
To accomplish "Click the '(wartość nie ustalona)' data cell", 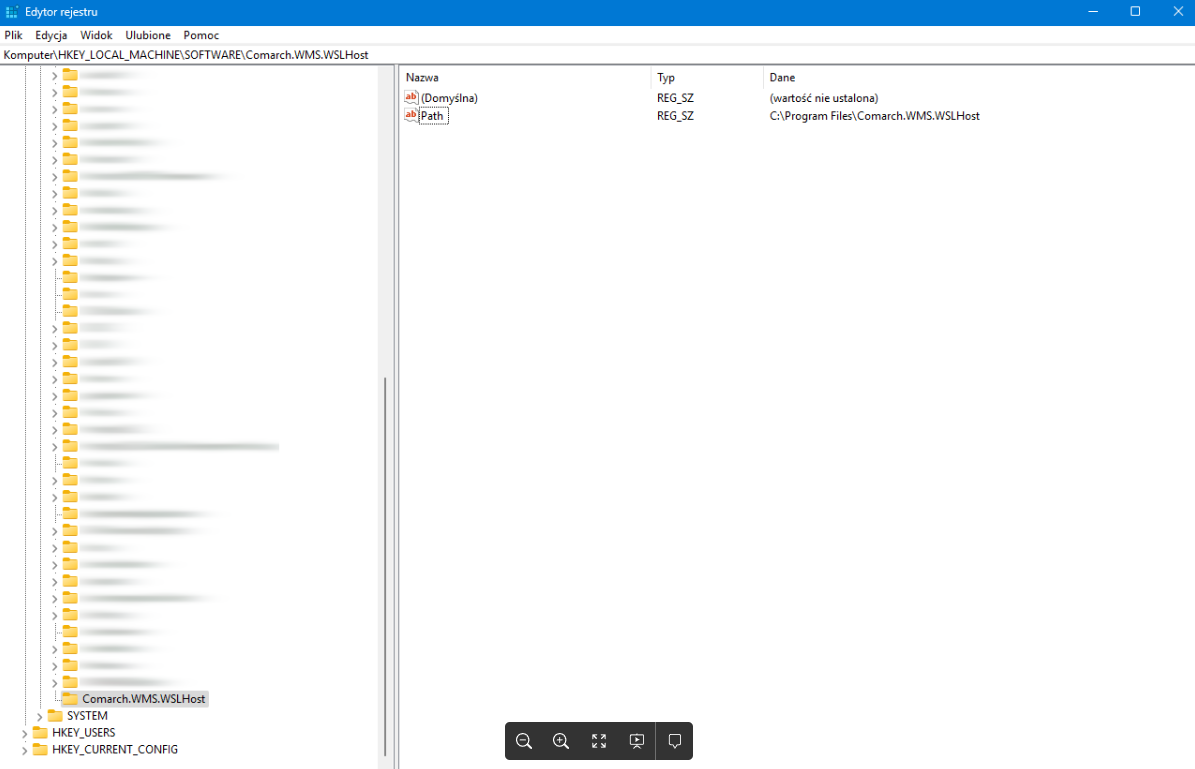I will click(824, 98).
